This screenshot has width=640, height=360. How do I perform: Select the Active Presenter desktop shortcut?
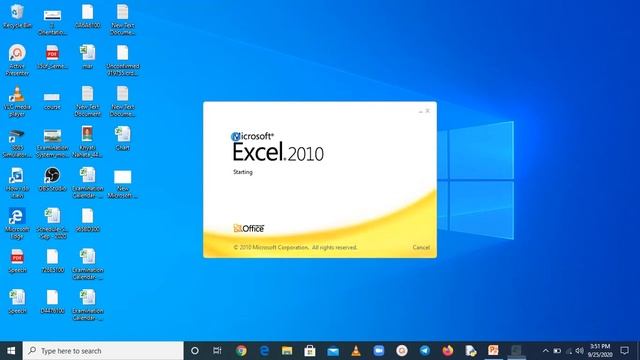17,60
